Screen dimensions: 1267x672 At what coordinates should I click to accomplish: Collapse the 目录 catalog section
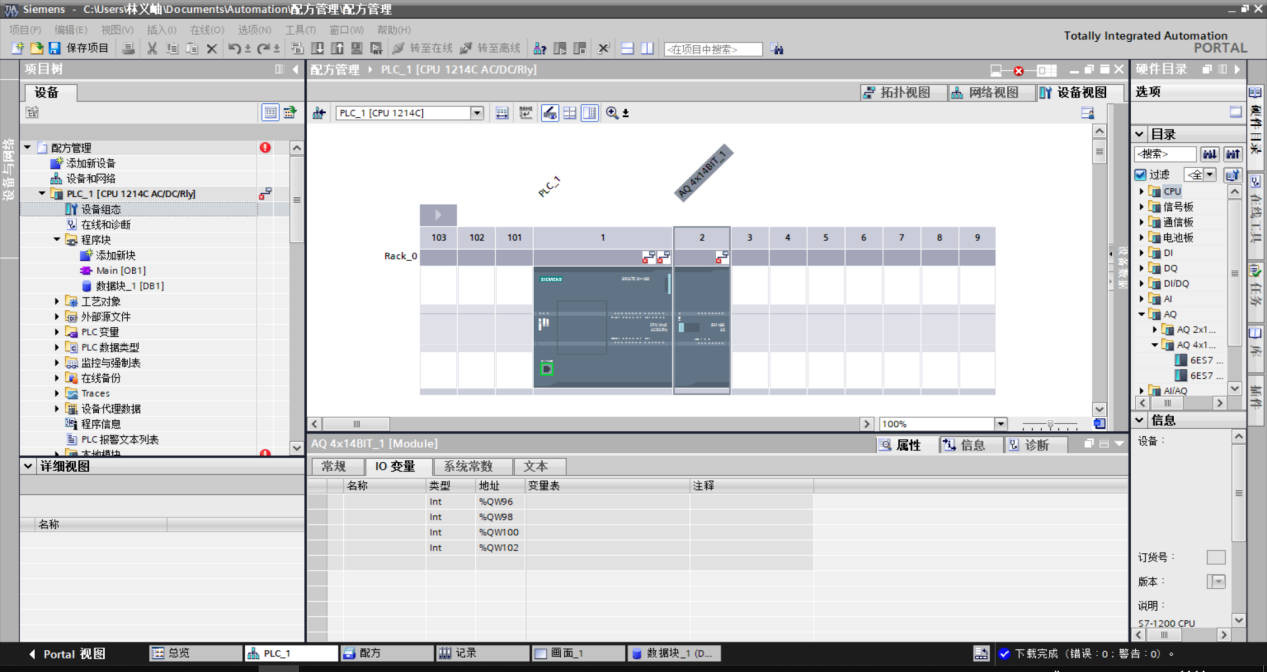1140,134
